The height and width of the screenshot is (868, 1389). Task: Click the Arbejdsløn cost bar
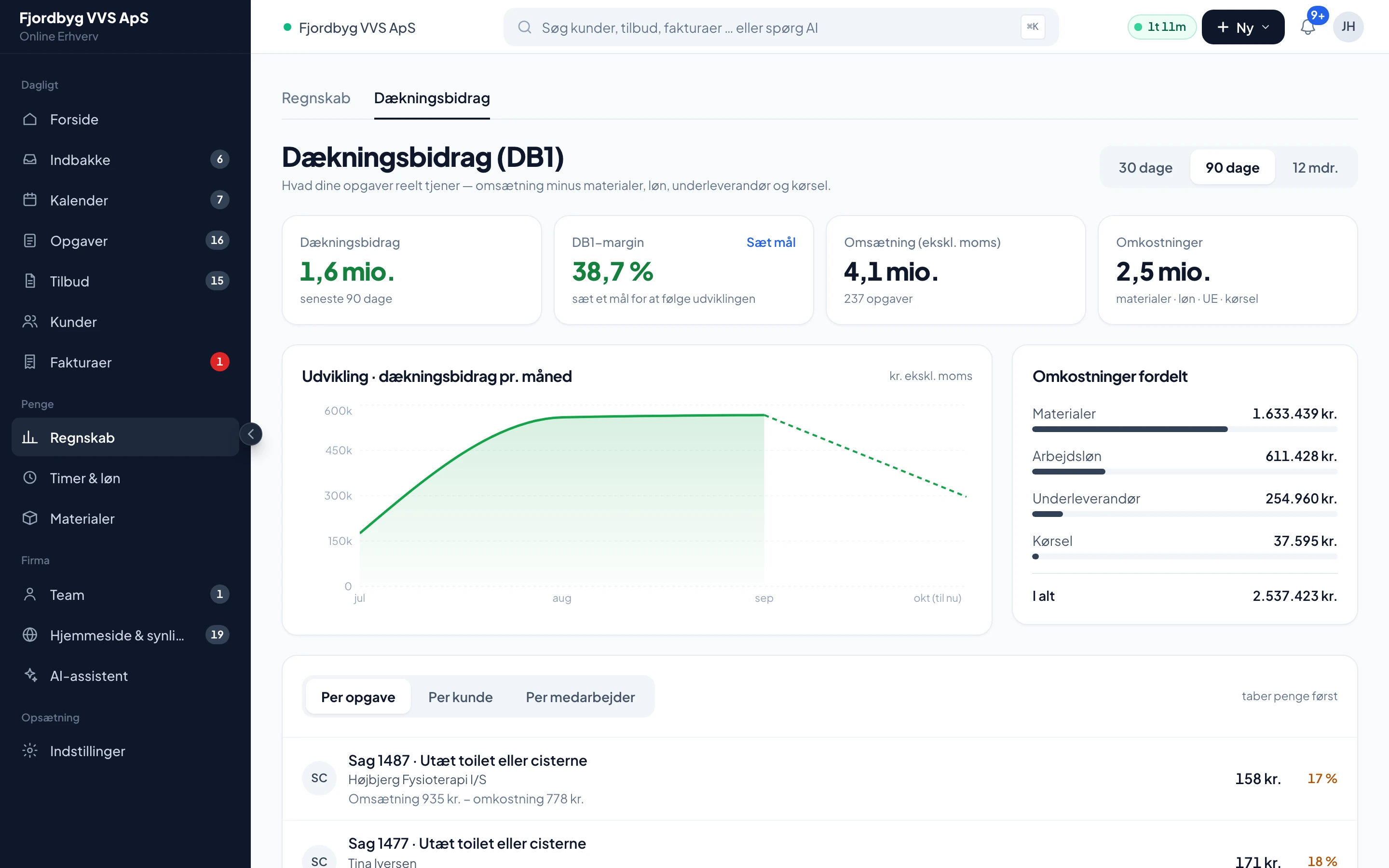[x=1184, y=472]
